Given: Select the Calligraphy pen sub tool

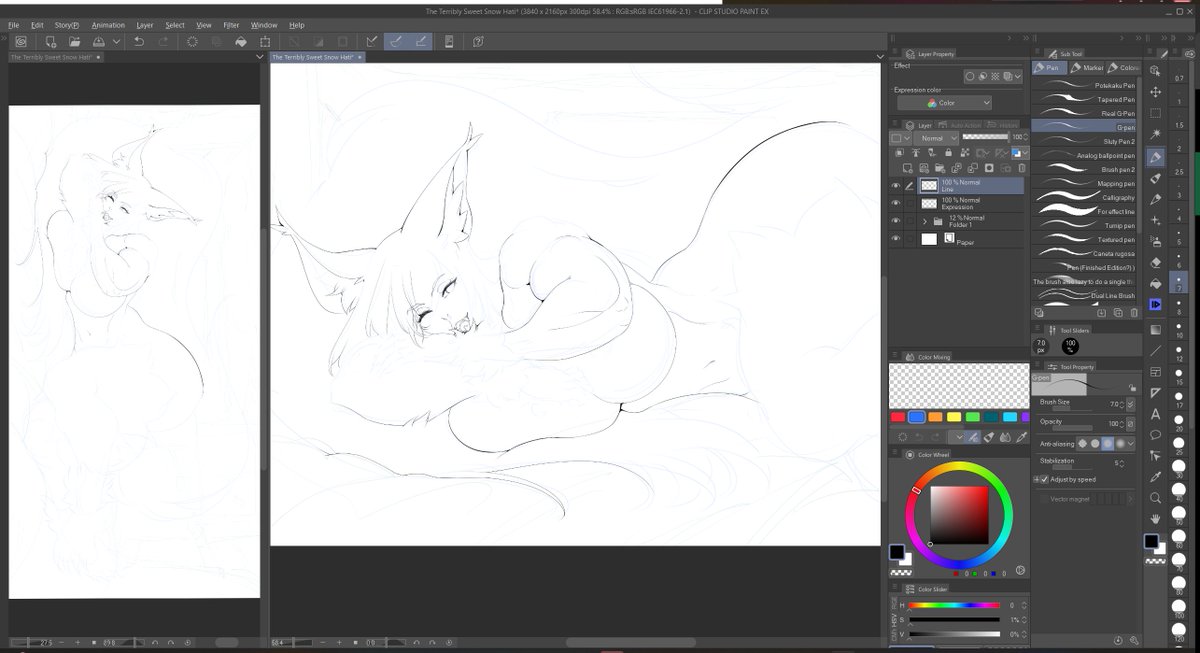Looking at the screenshot, I should click(1084, 197).
